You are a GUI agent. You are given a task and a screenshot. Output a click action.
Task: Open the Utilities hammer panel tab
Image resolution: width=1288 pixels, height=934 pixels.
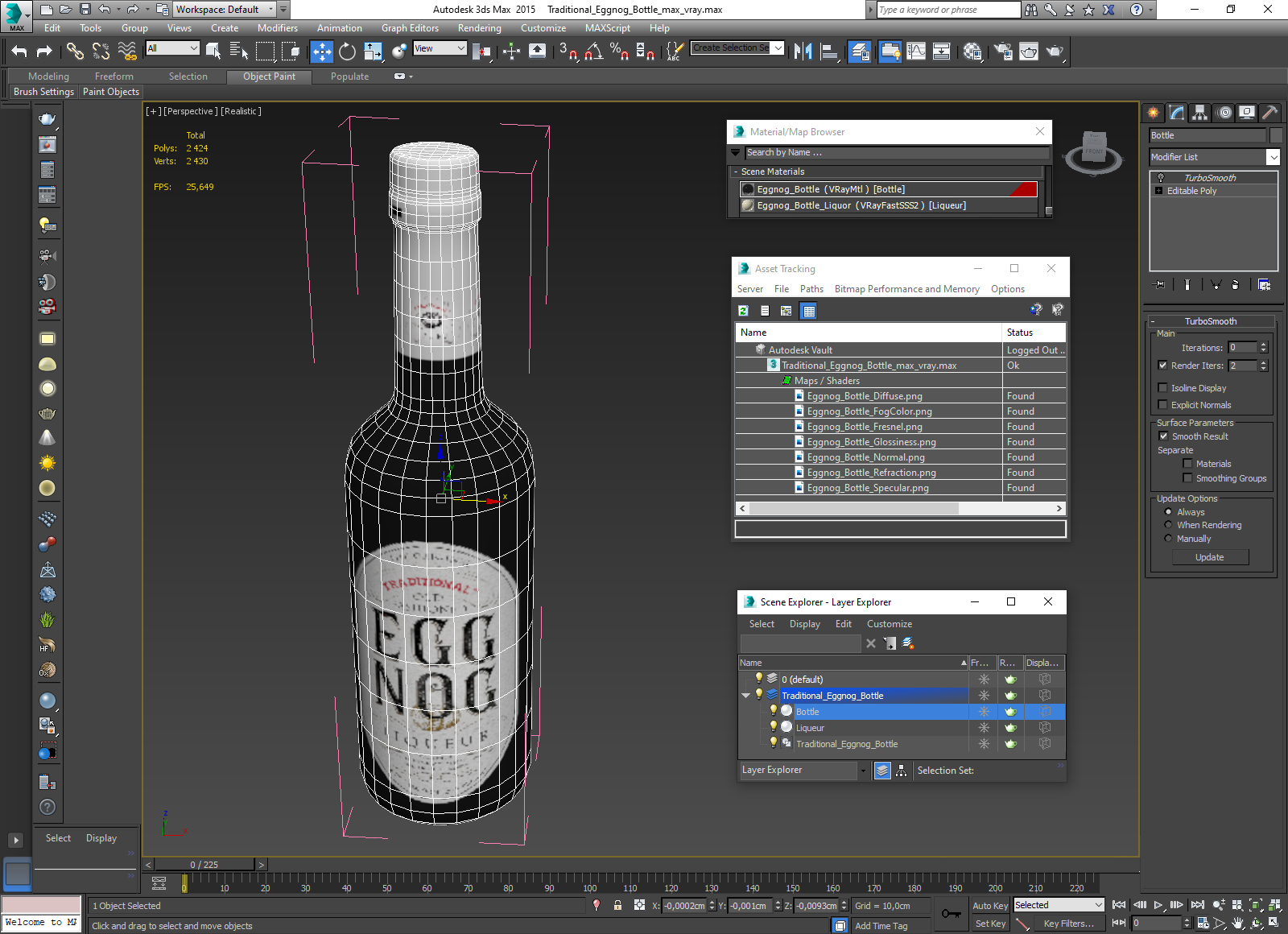click(1270, 113)
